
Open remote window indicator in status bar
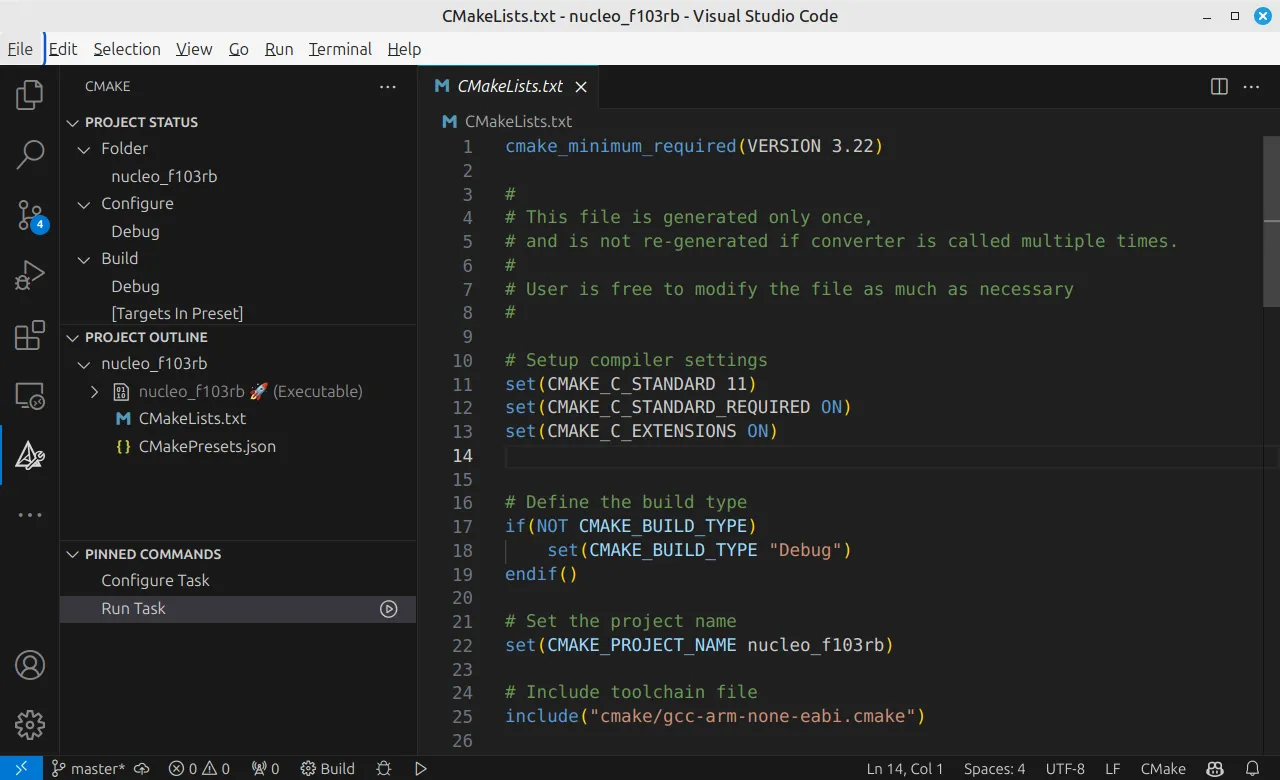21,768
